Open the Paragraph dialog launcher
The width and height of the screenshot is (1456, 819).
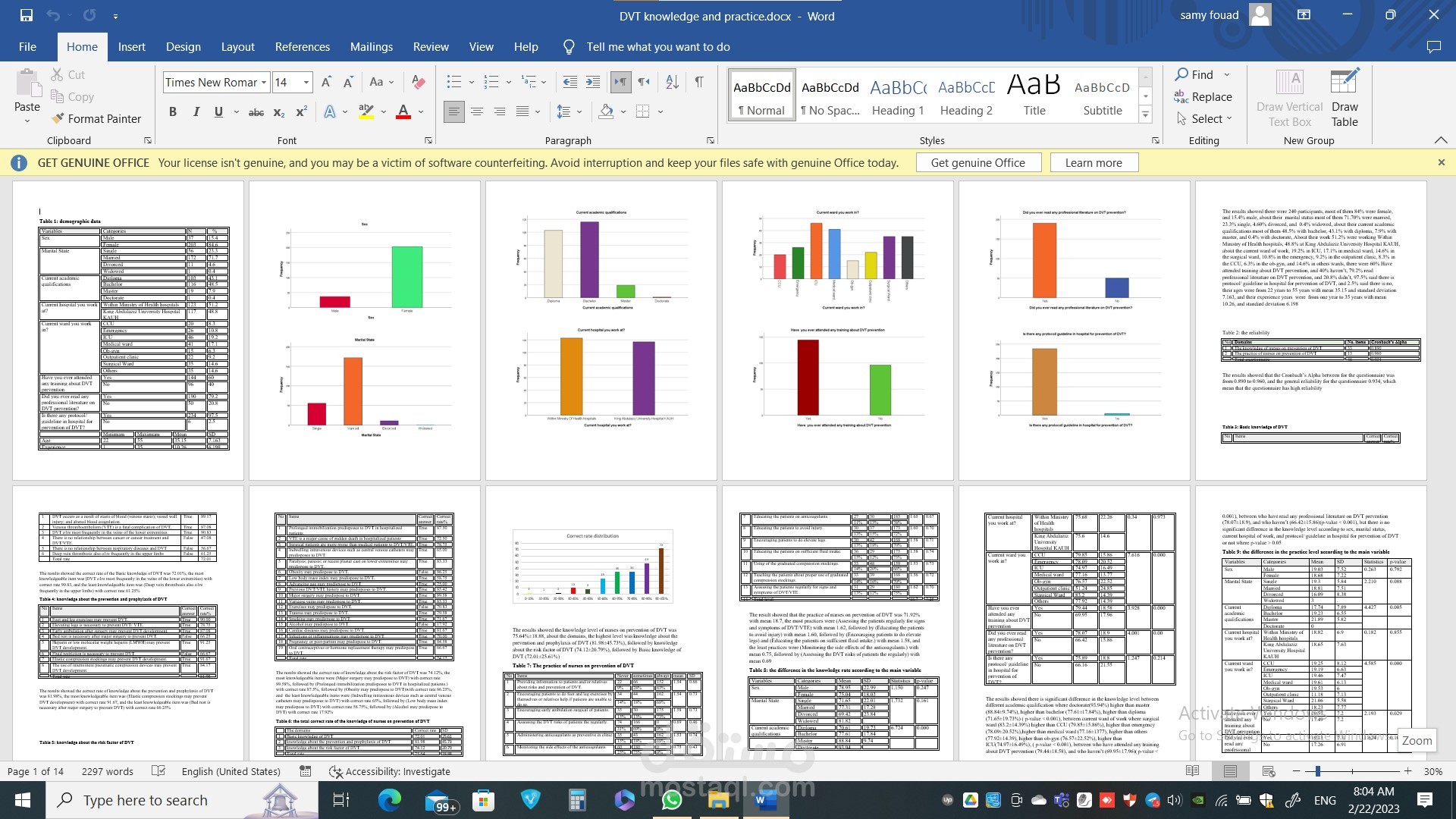click(711, 140)
